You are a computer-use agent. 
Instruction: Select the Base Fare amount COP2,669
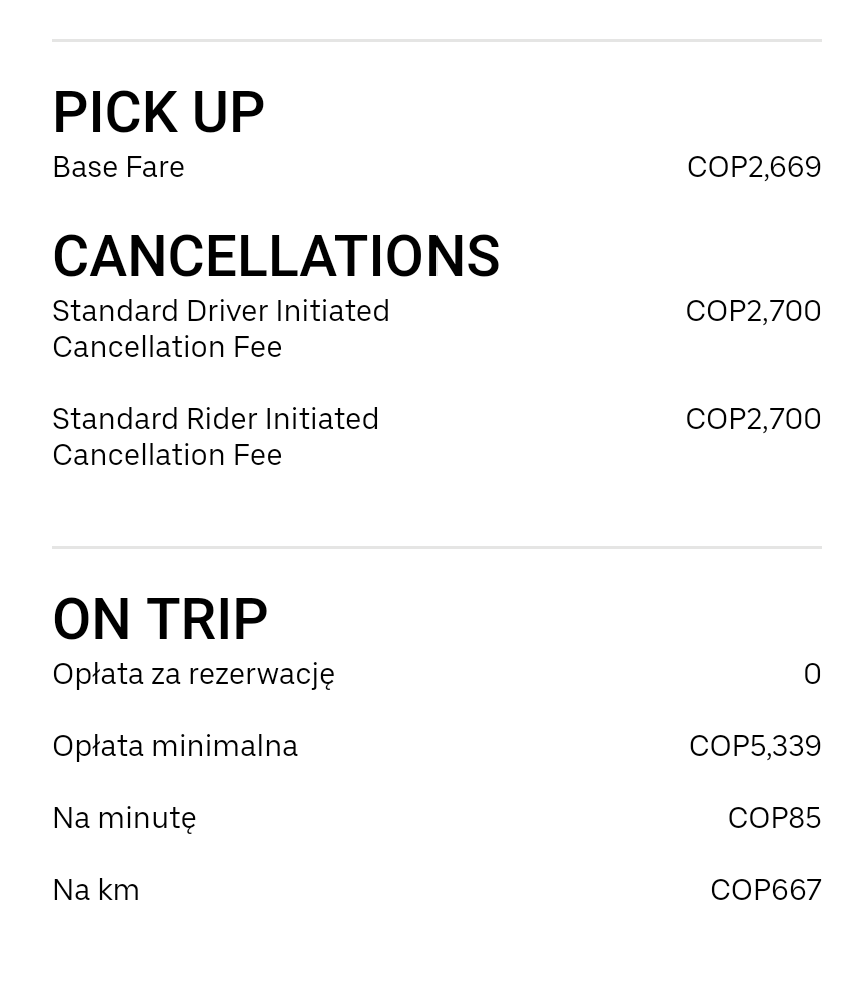pyautogui.click(x=754, y=167)
